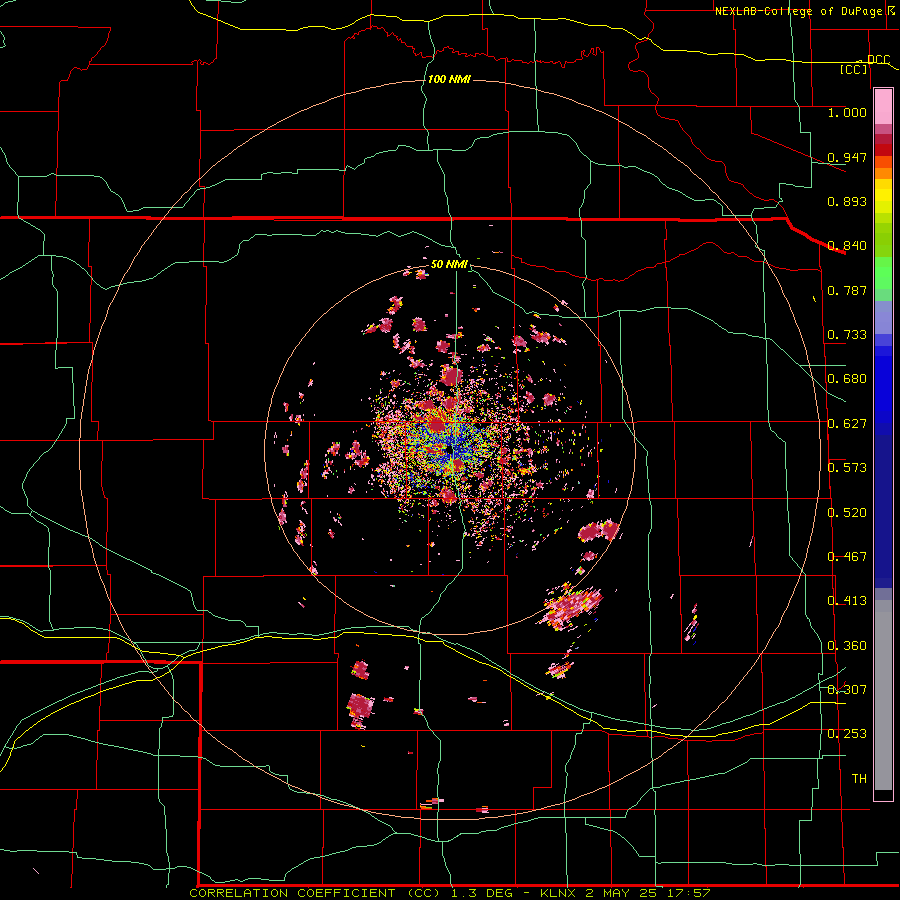Click the 0.467 color scale value
The height and width of the screenshot is (900, 900).
click(847, 557)
